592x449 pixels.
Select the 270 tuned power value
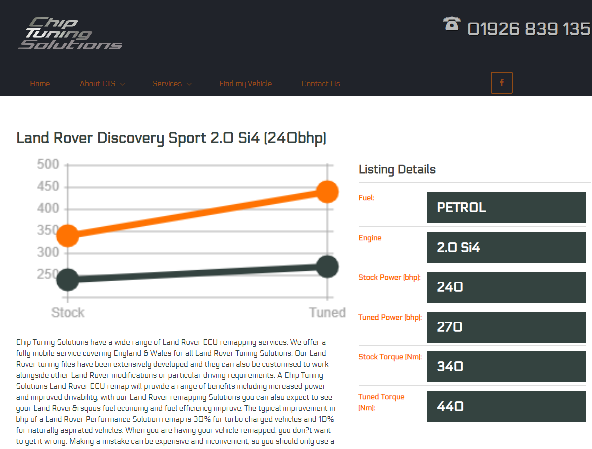coord(506,327)
